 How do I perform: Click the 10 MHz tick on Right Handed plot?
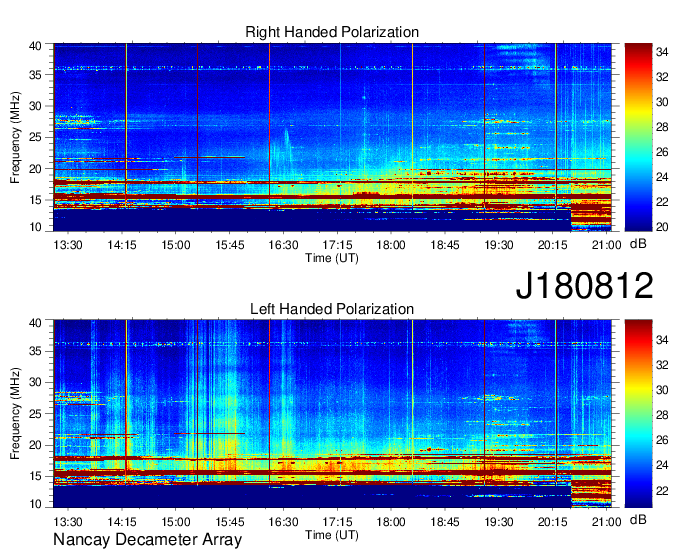tap(35, 227)
